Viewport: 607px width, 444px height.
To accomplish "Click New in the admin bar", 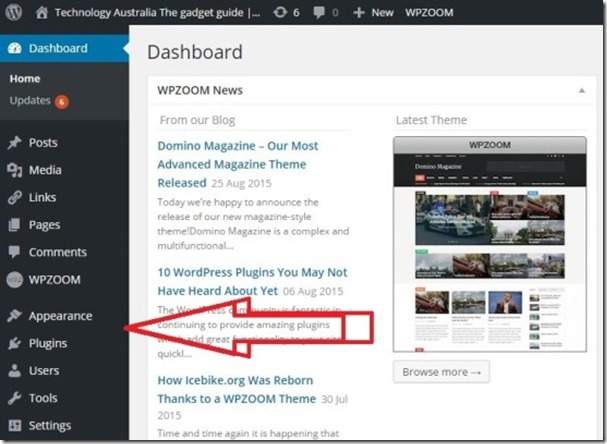I will [x=382, y=13].
